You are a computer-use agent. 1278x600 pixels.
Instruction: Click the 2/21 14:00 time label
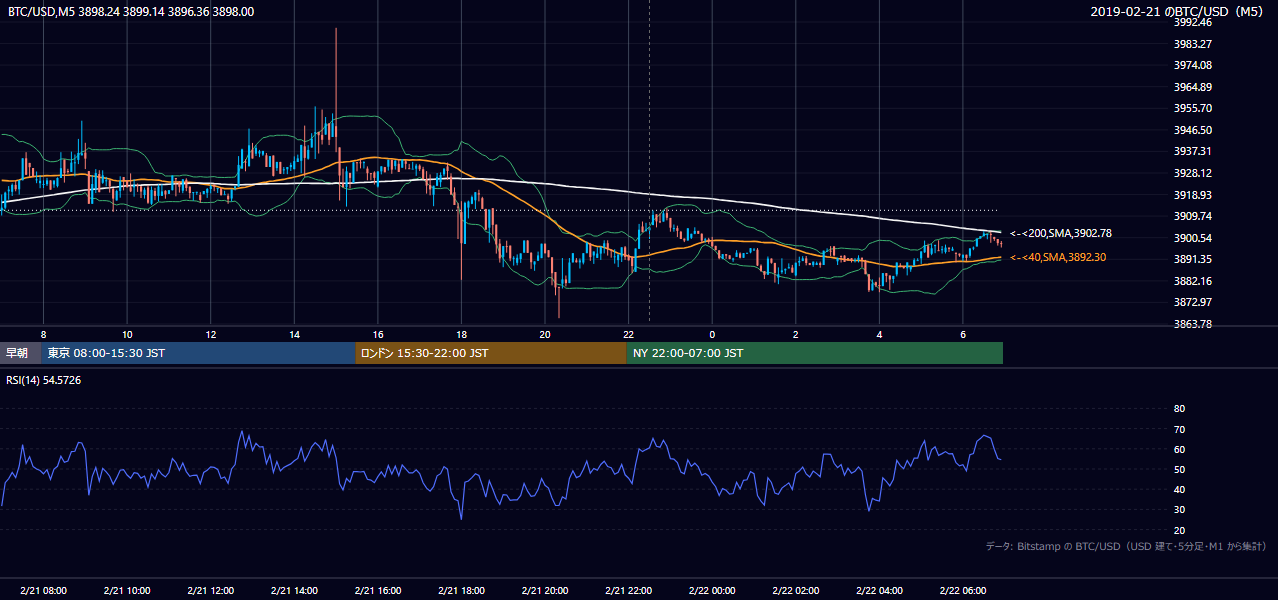click(x=294, y=591)
